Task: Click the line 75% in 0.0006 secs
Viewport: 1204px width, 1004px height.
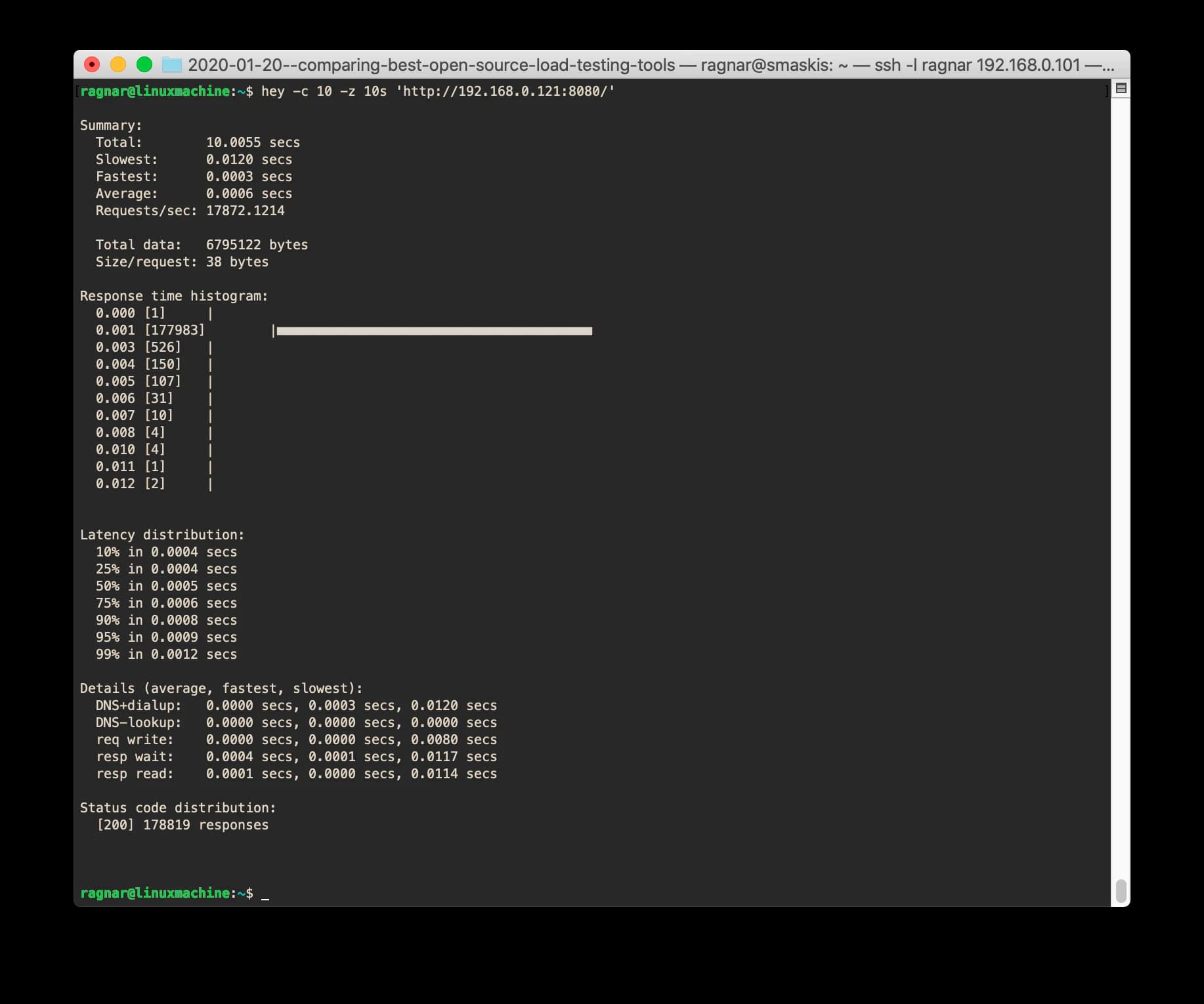Action: coord(166,603)
